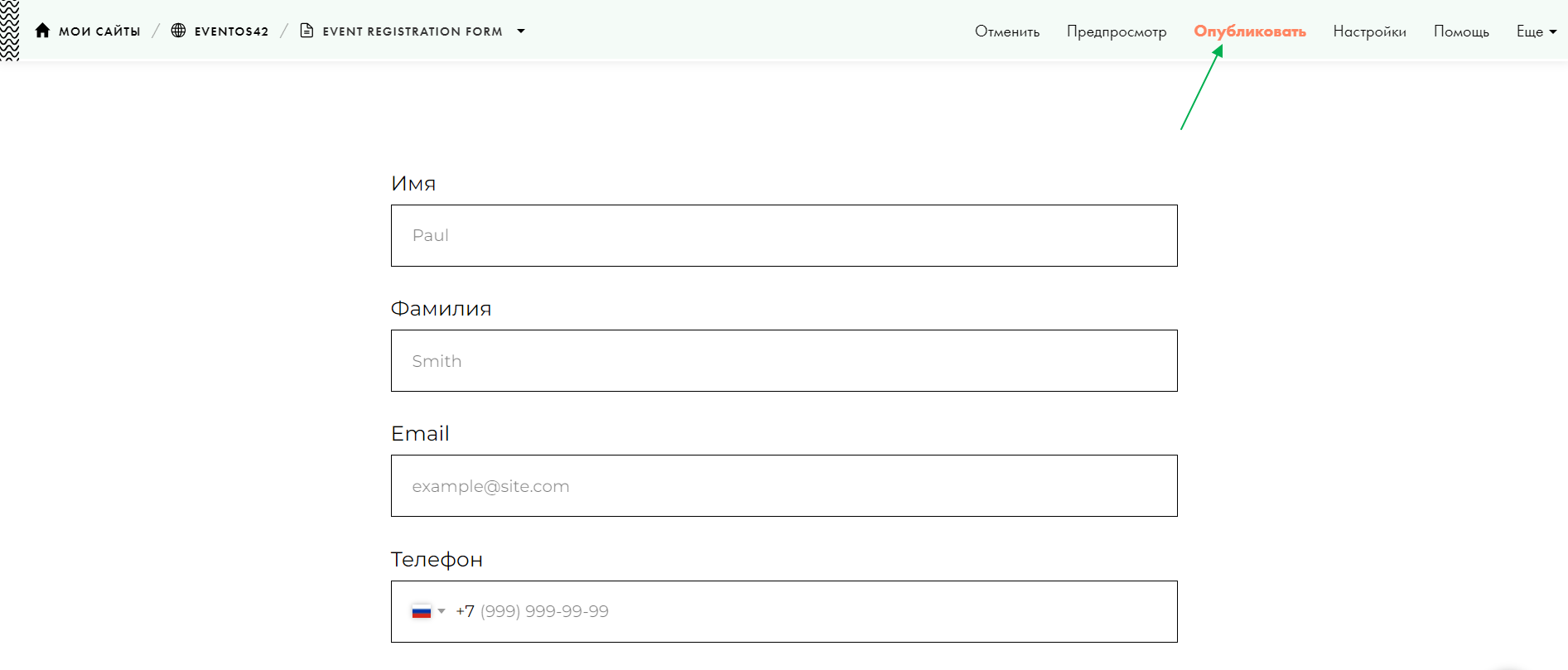Go to the EVENTOS42 site breadcrumb
This screenshot has width=1568, height=670.
tap(231, 31)
